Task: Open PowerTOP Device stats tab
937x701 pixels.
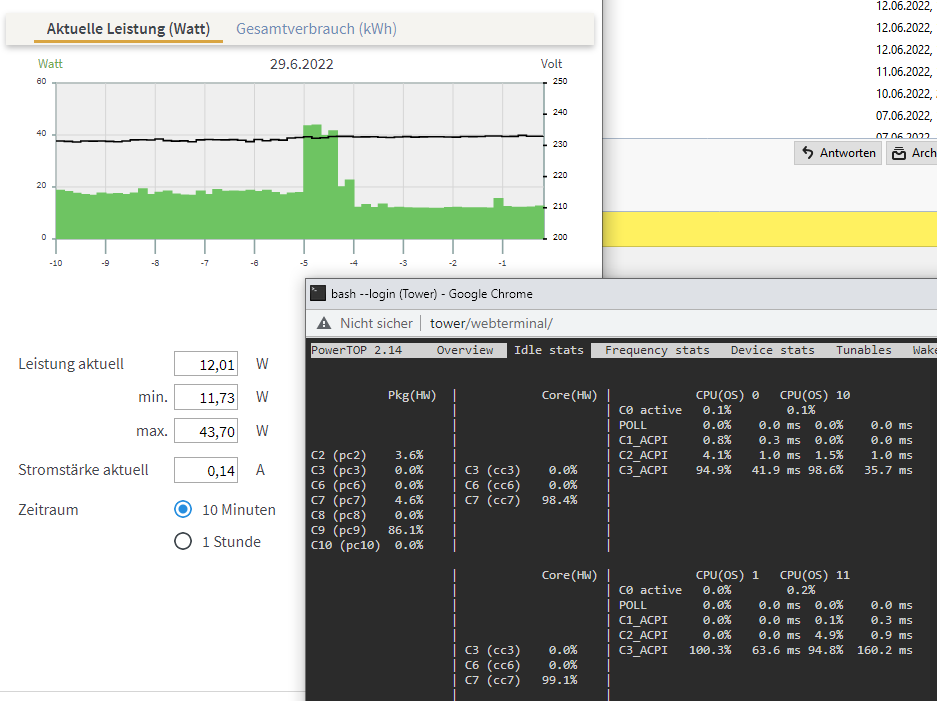Action: coord(772,350)
